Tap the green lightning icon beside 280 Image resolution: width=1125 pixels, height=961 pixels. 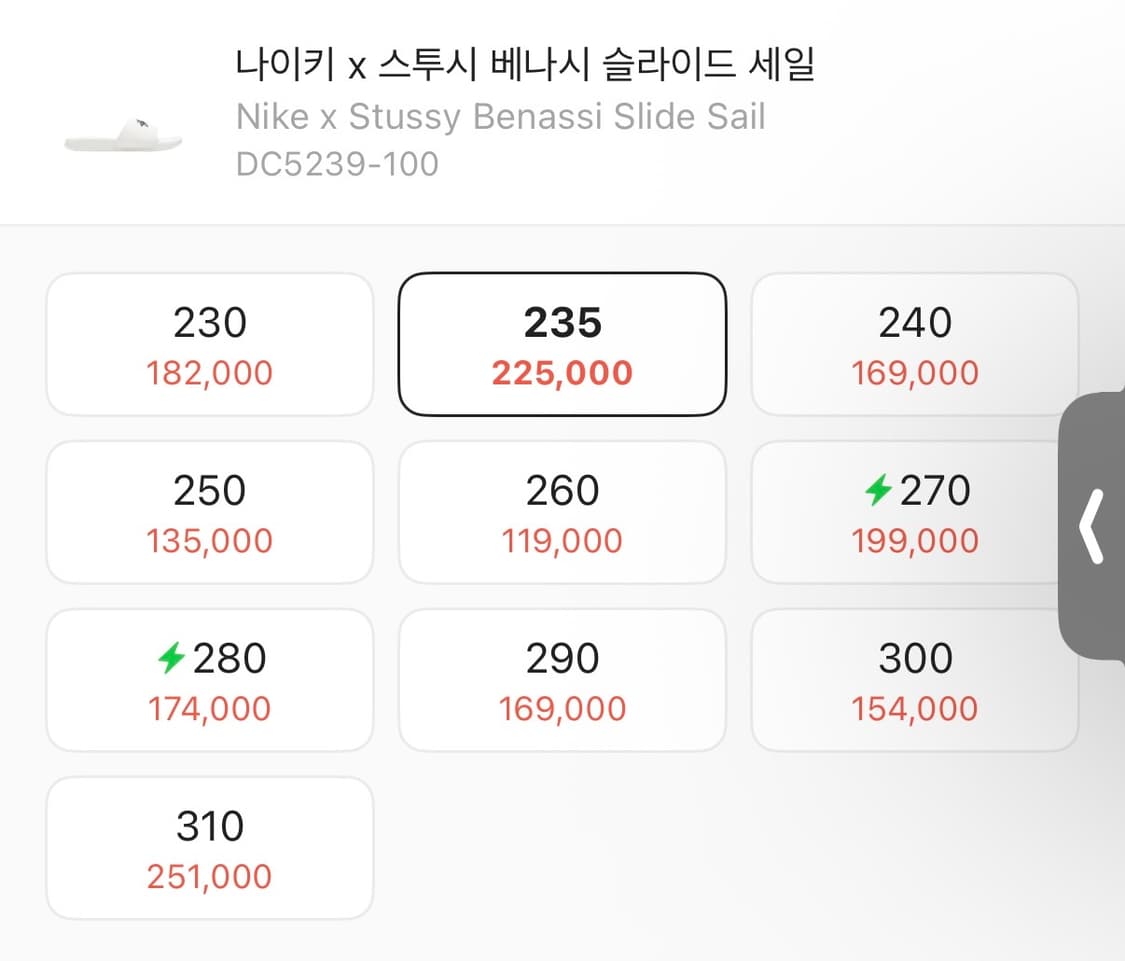coord(172,658)
